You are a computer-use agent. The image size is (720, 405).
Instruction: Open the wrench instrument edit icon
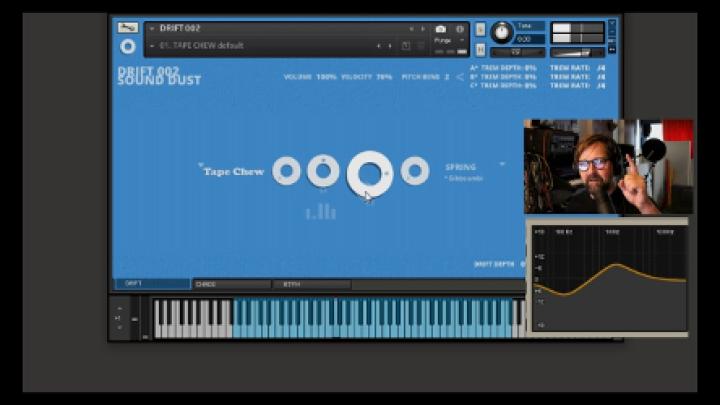[128, 28]
